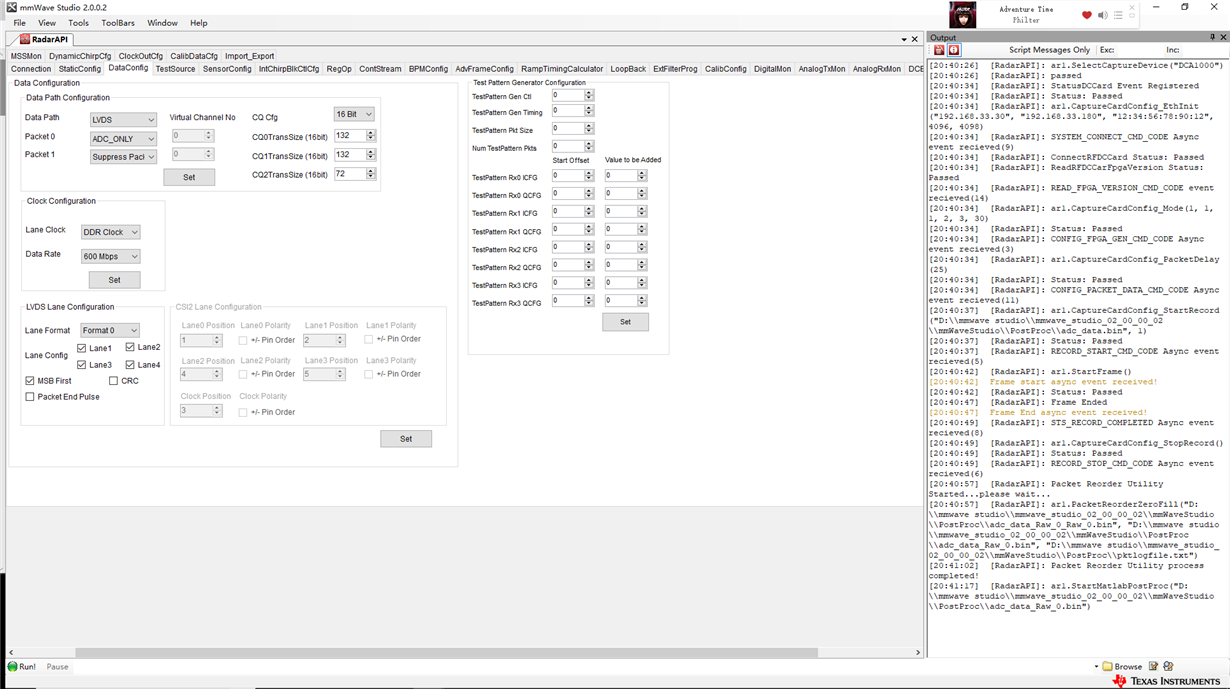This screenshot has width=1230, height=689.
Task: Click the mmWave Studio app icon in title bar
Action: coord(11,7)
